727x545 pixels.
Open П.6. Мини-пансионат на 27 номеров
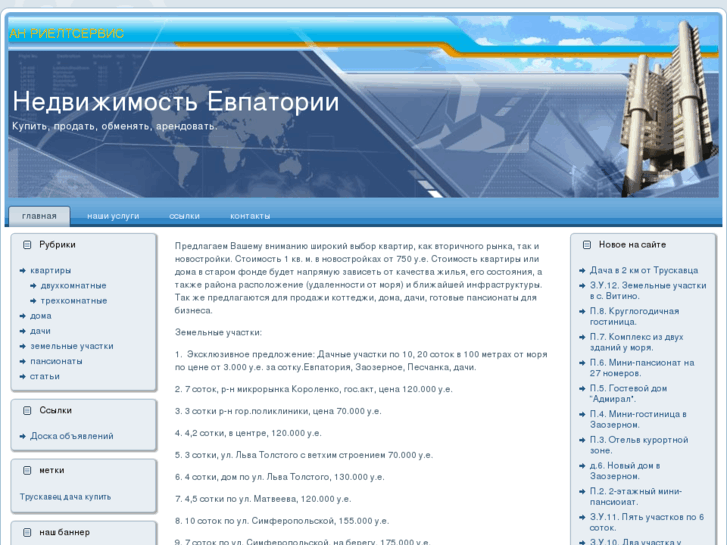(642, 368)
